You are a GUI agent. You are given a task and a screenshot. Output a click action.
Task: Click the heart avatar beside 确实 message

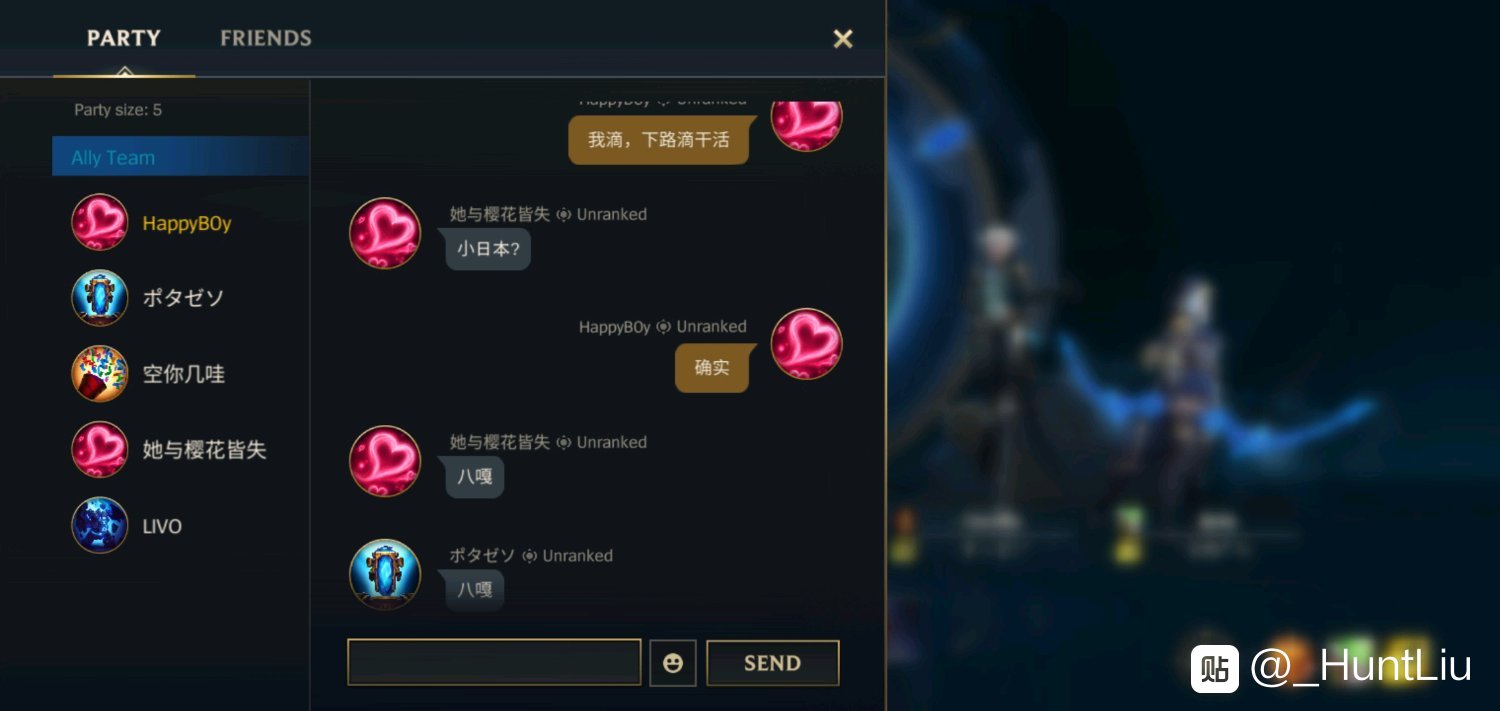point(807,344)
